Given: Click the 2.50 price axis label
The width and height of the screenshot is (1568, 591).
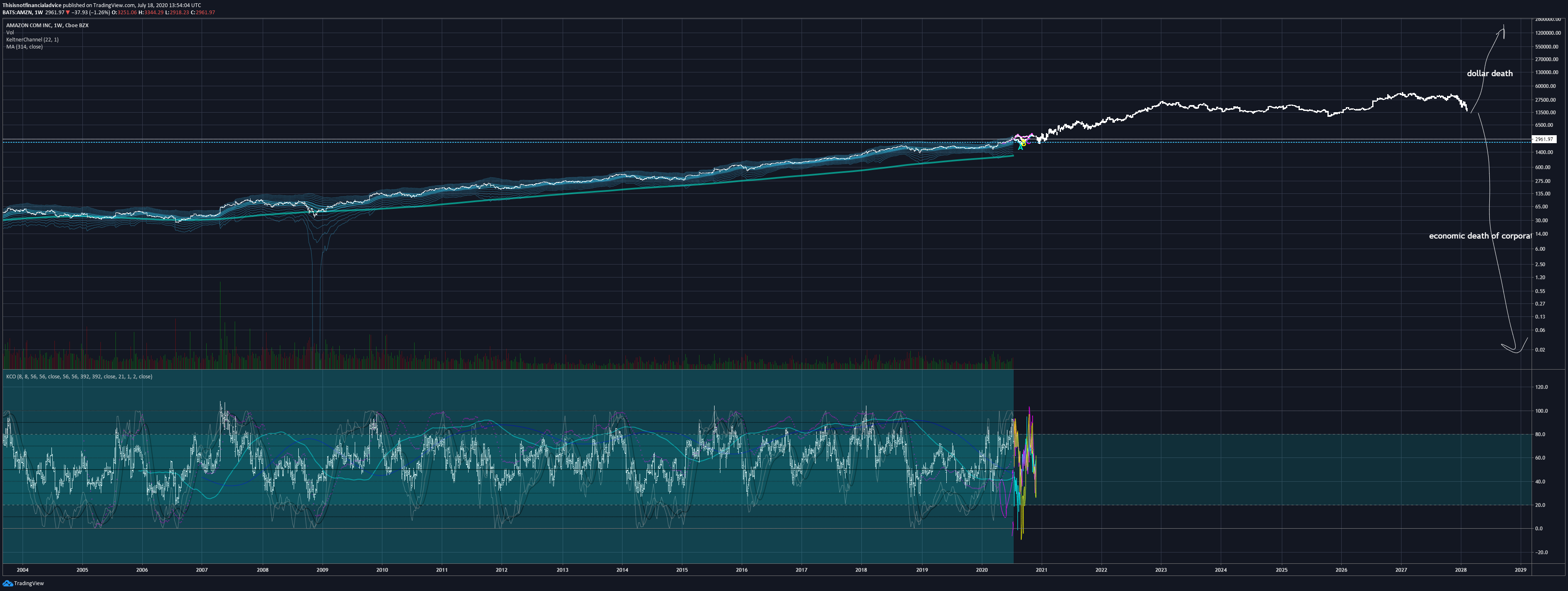Looking at the screenshot, I should pos(1541,265).
